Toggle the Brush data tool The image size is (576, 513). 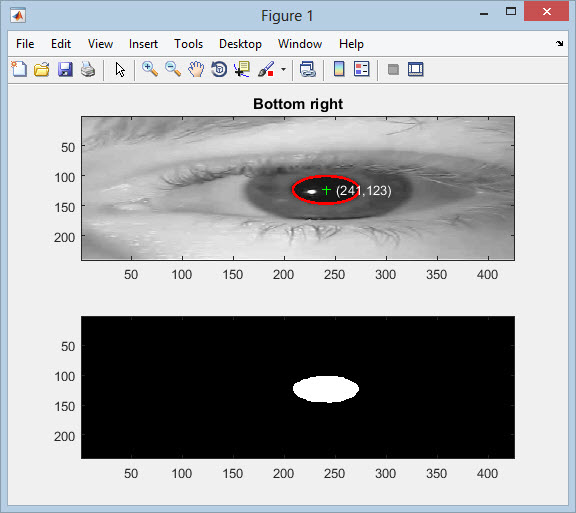(266, 69)
